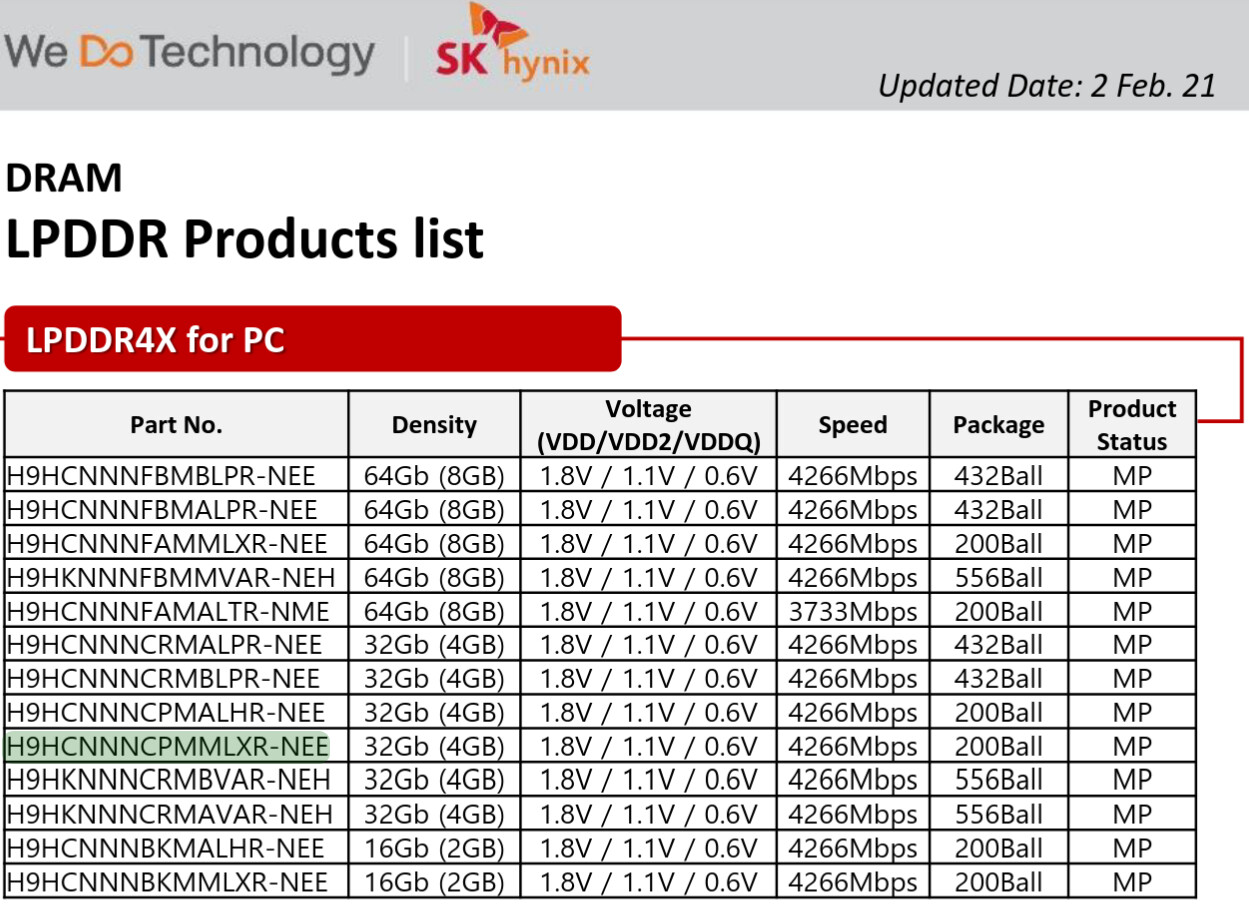Select the Voltage column header
Image resolution: width=1249 pixels, height=907 pixels.
(648, 425)
